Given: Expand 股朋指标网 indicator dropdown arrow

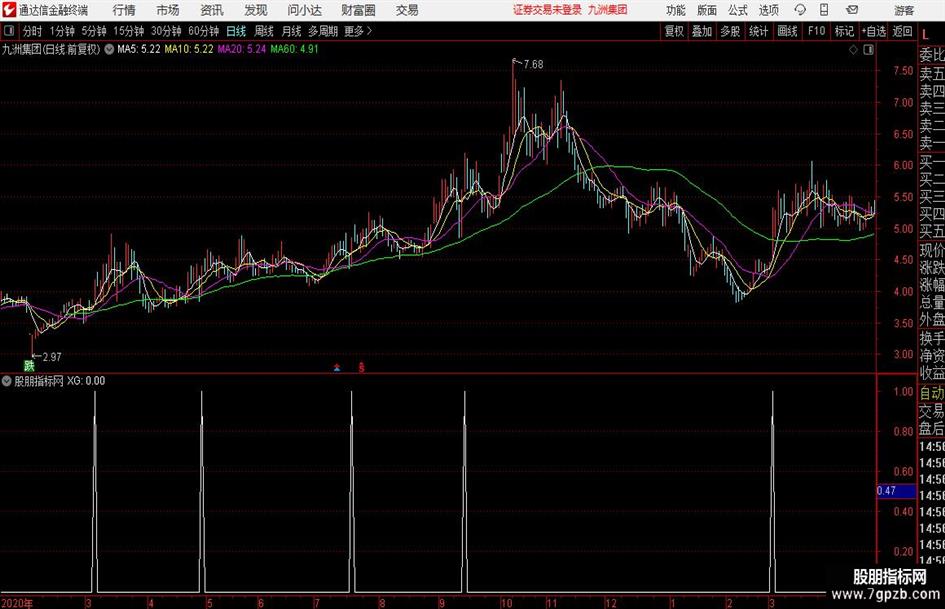Looking at the screenshot, I should pos(7,381).
